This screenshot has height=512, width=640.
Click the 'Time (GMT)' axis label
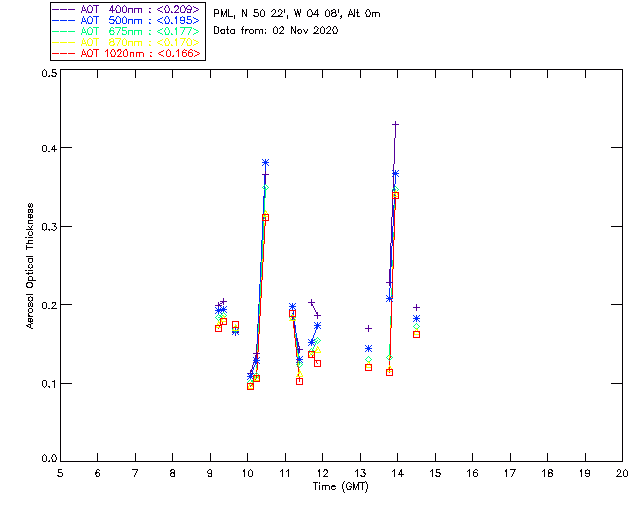coord(340,487)
